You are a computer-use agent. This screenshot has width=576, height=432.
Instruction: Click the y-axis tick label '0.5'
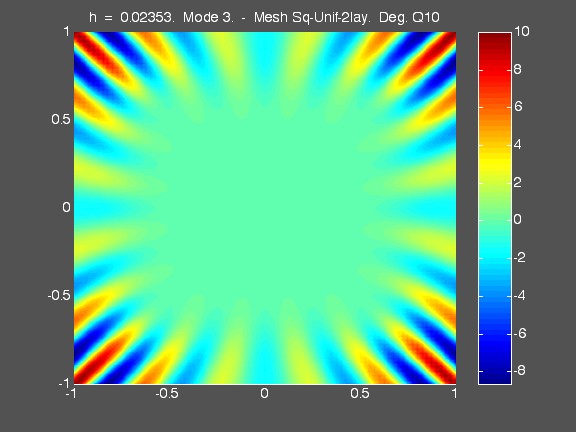point(61,119)
